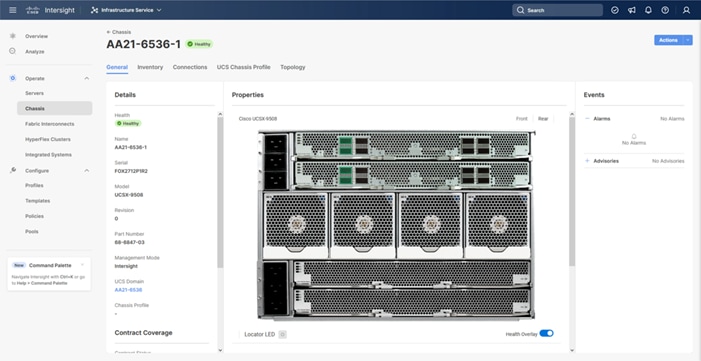
Task: Click the first fan module in chassis
Action: (296, 225)
